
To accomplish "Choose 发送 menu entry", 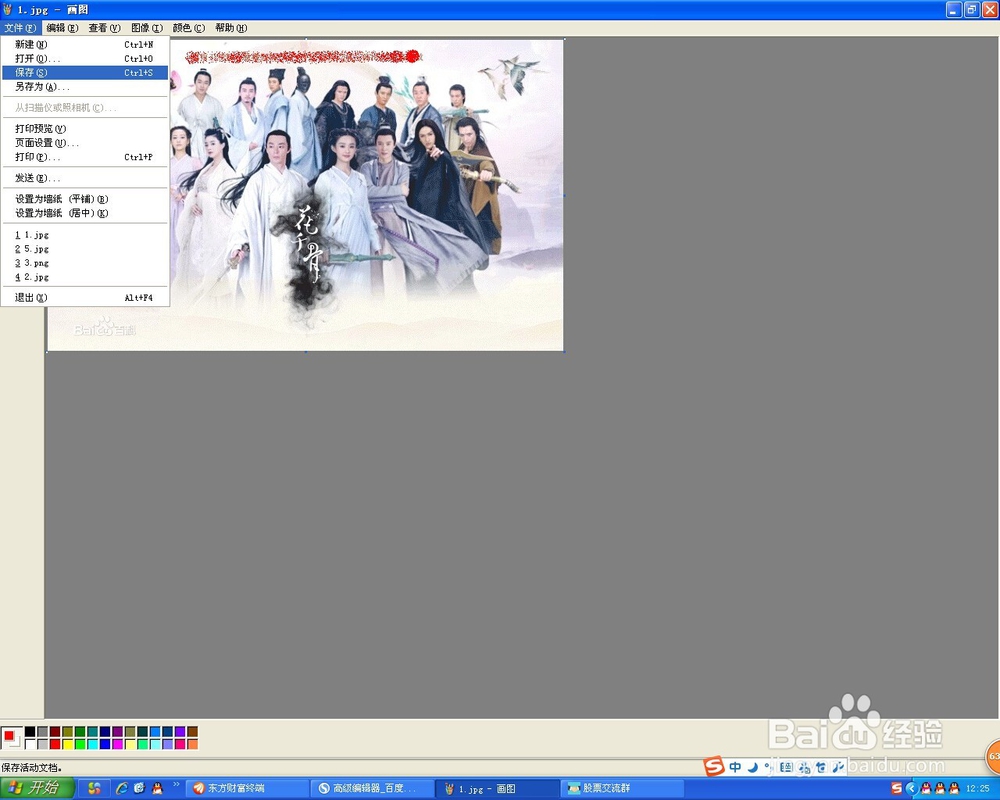I will [85, 178].
